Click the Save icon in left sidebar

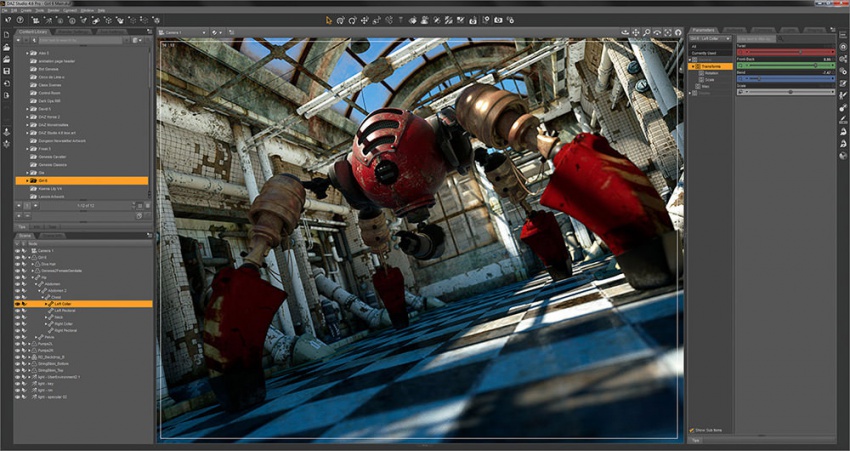[7, 71]
